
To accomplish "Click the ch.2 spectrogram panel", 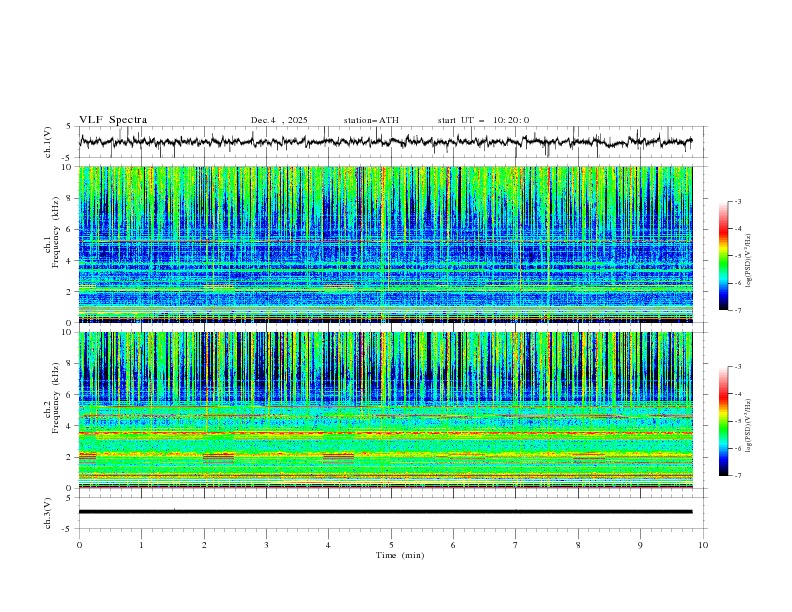I will pos(385,410).
